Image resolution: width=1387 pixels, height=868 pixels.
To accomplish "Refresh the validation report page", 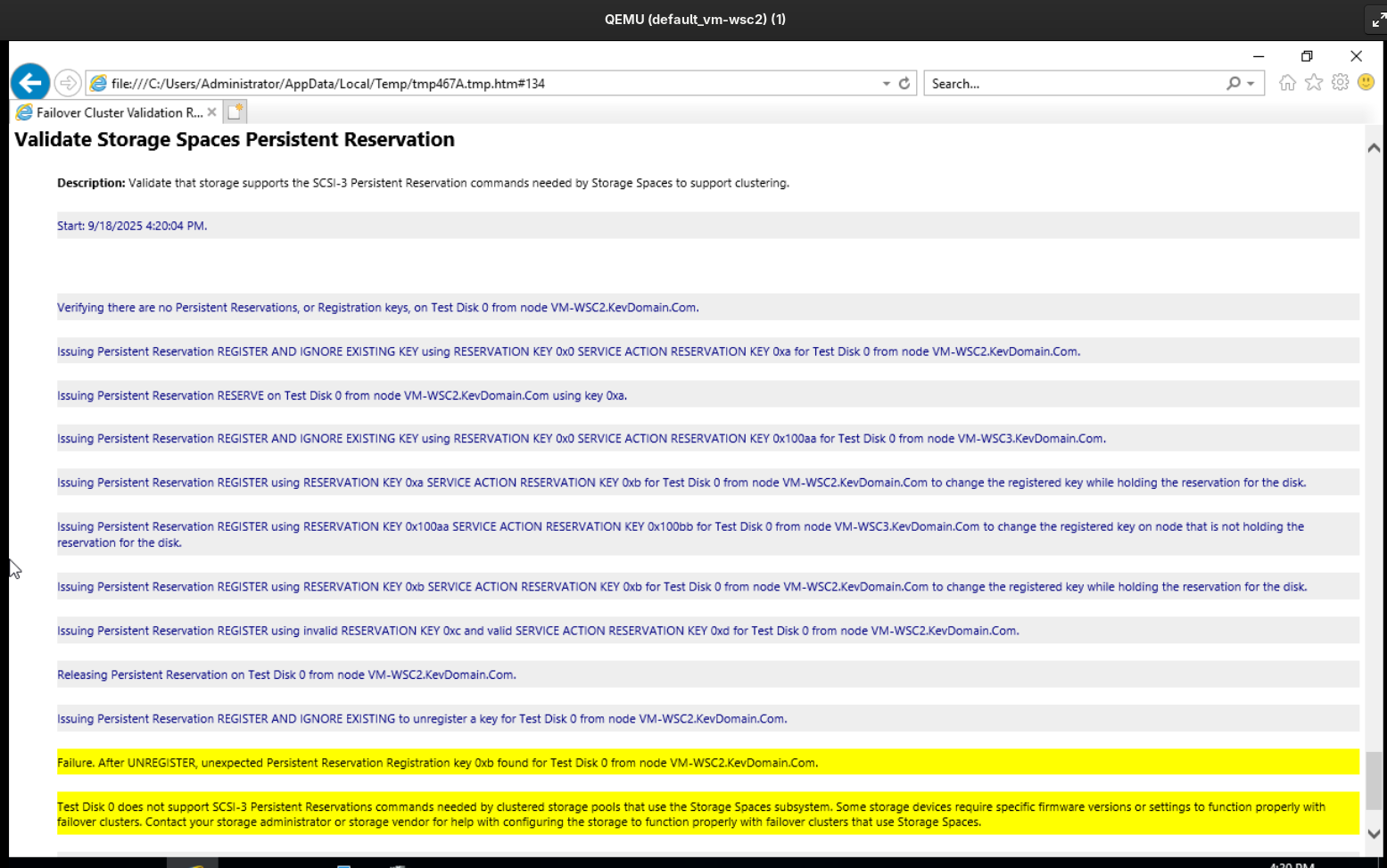I will coord(904,83).
